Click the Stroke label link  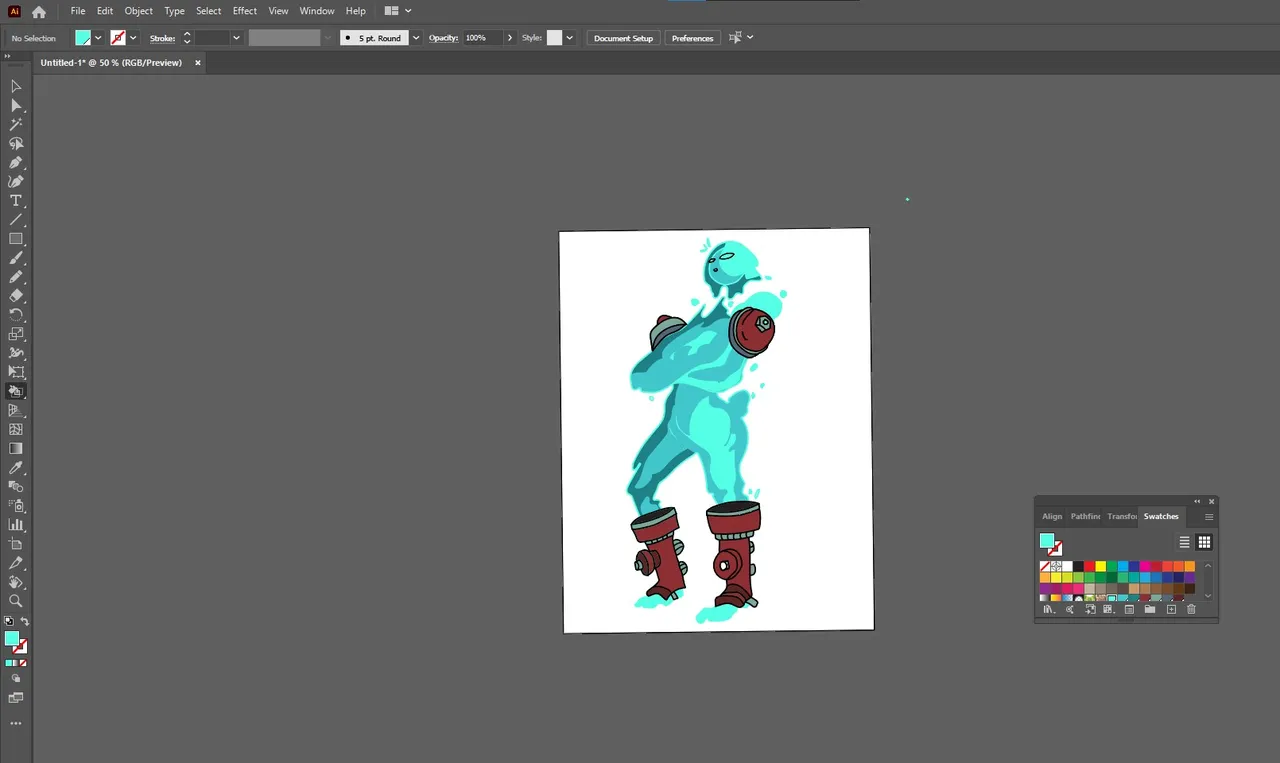point(162,38)
